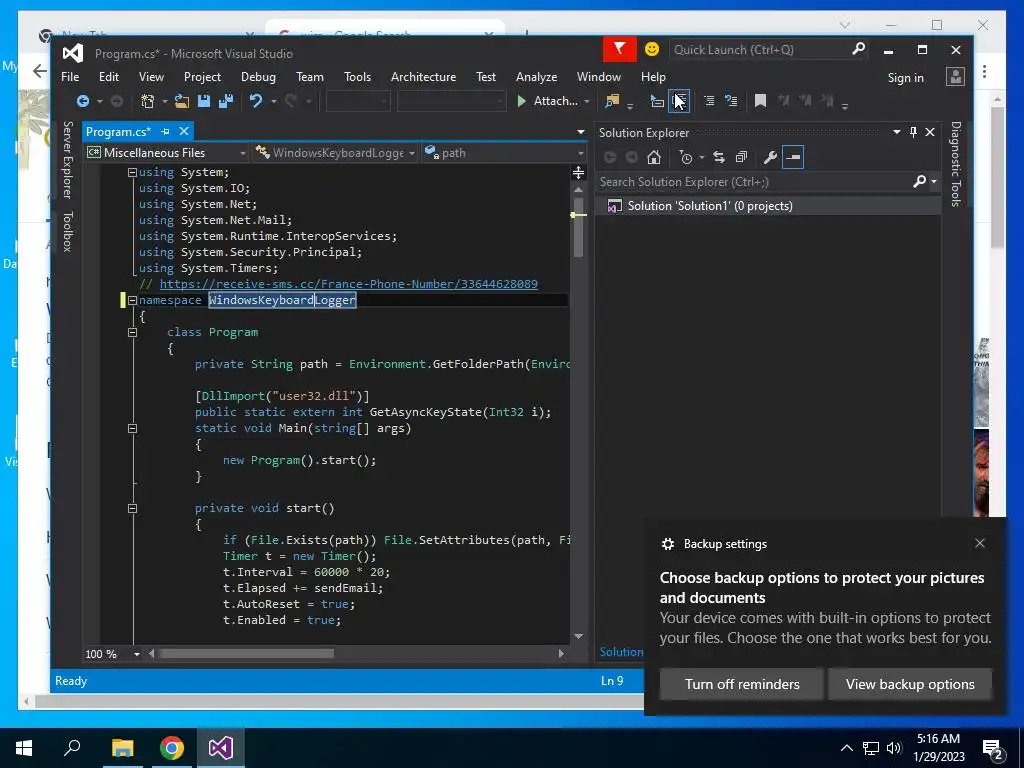Toggle auto hide pin on Solution Explorer
The image size is (1024, 768).
(x=913, y=133)
